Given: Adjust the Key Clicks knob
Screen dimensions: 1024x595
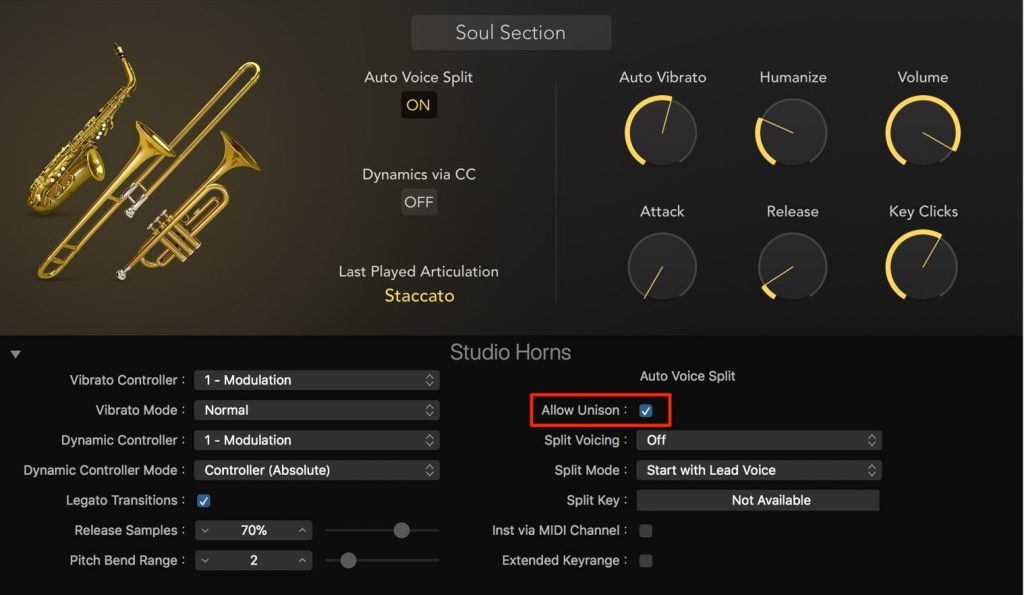Looking at the screenshot, I should point(922,266).
